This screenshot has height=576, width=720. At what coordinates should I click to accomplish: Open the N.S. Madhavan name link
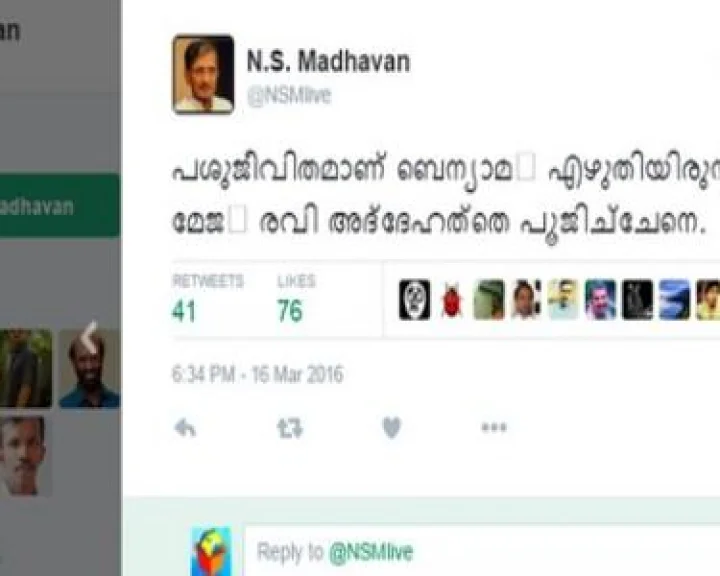(x=328, y=61)
